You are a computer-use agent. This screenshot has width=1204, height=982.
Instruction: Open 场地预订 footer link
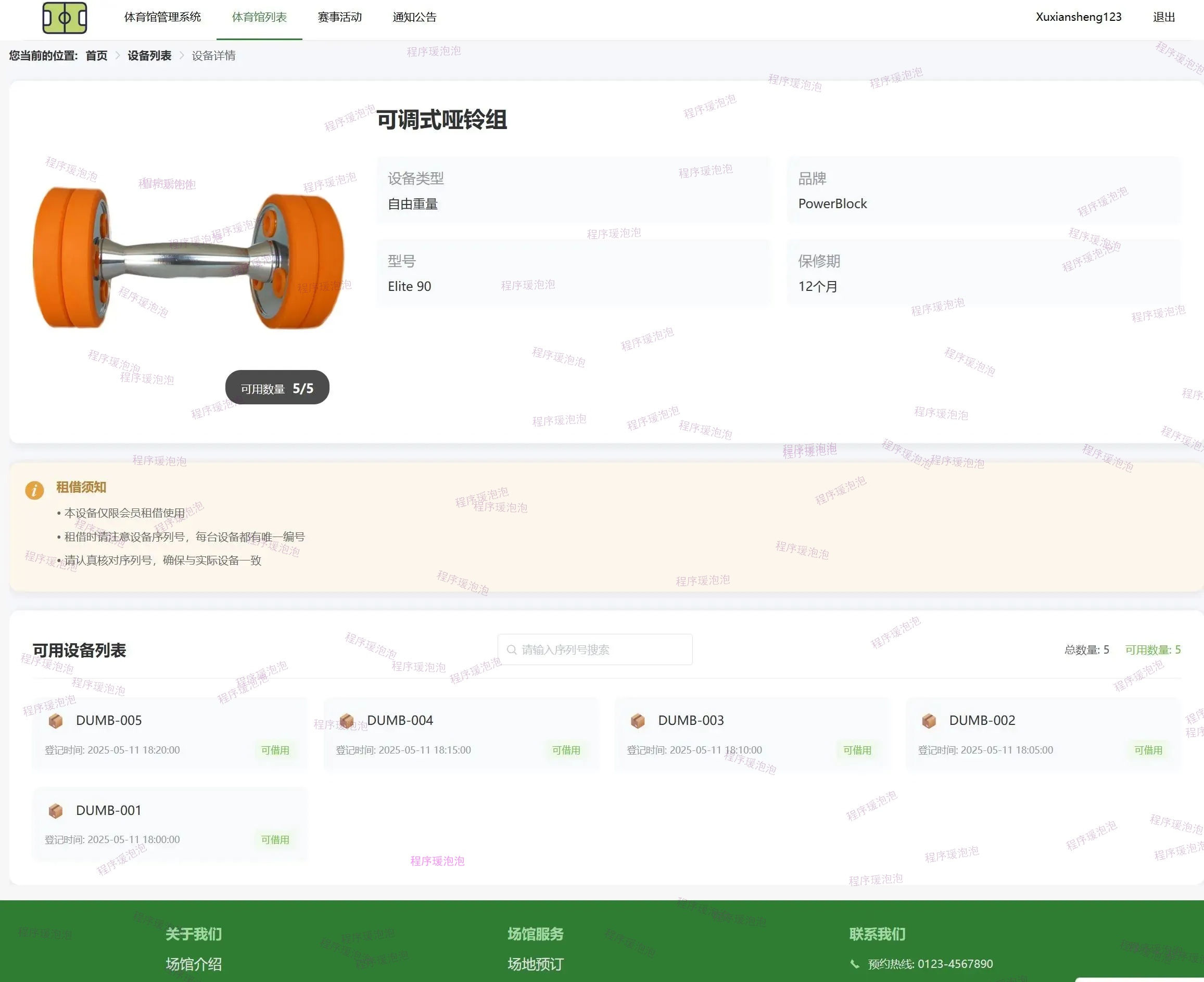[x=535, y=964]
